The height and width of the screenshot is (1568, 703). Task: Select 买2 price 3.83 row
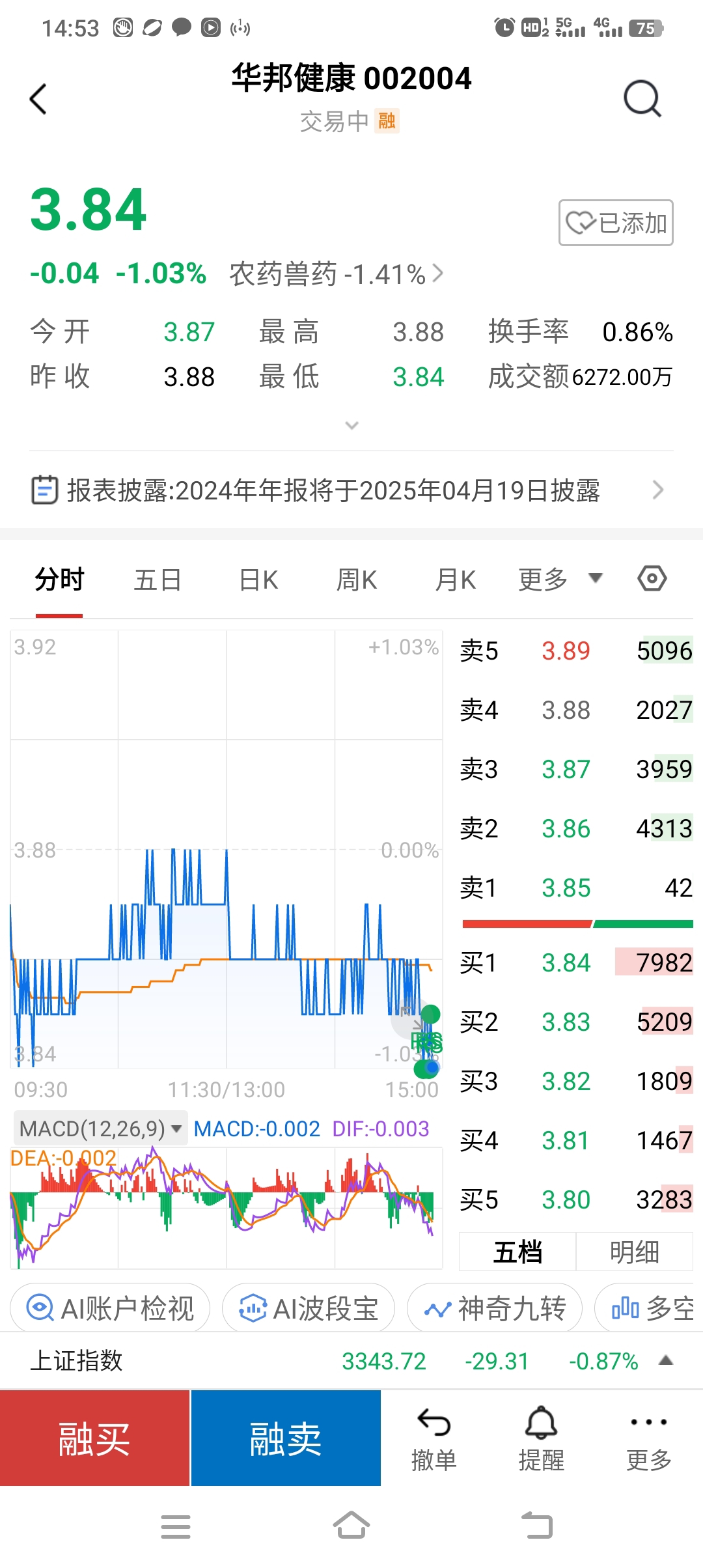pyautogui.click(x=576, y=1022)
